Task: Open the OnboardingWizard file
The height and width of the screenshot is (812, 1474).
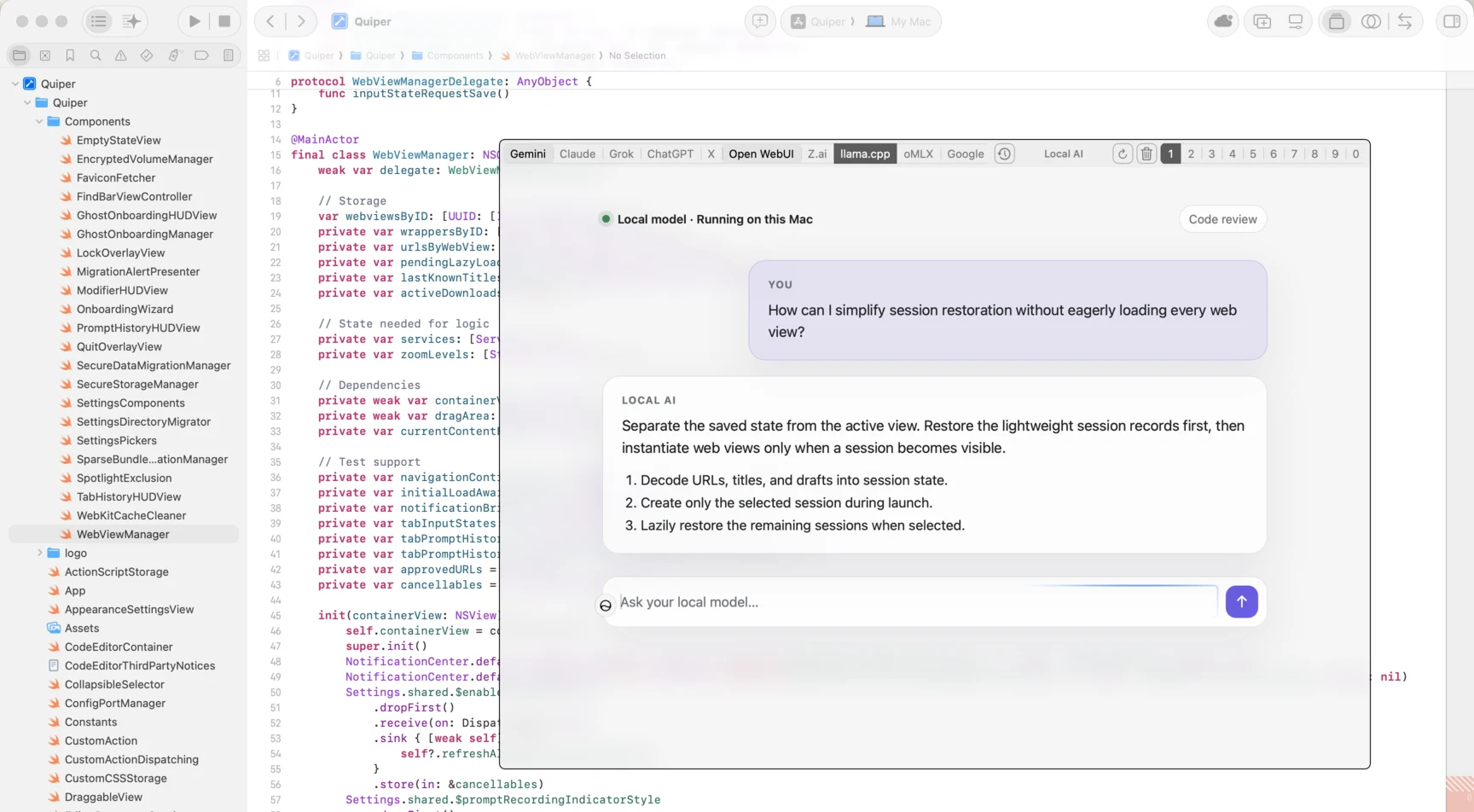Action: tap(125, 309)
